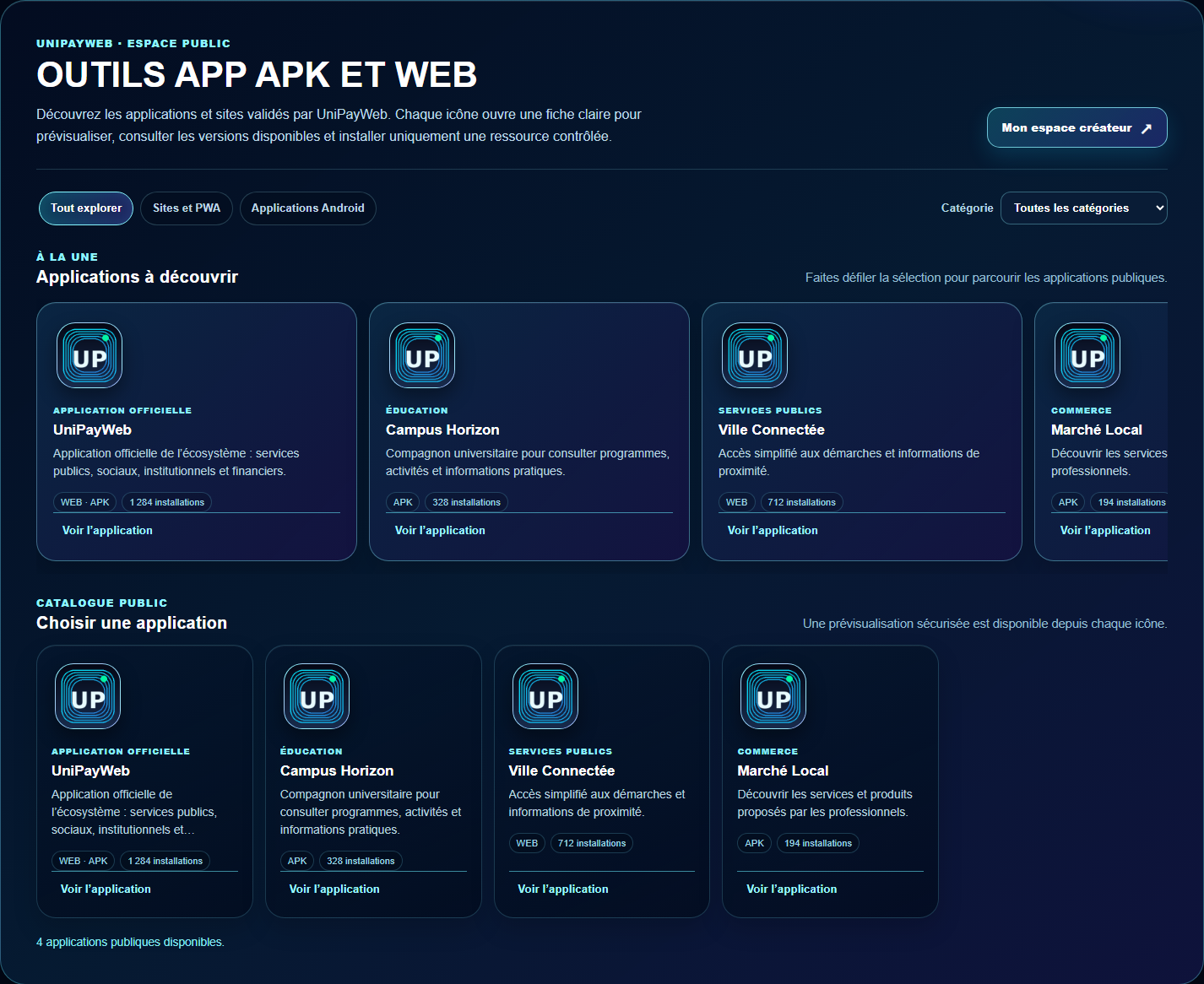Click Voir l'application for featured Ville Connectée
Image resolution: width=1204 pixels, height=984 pixels.
coord(773,531)
